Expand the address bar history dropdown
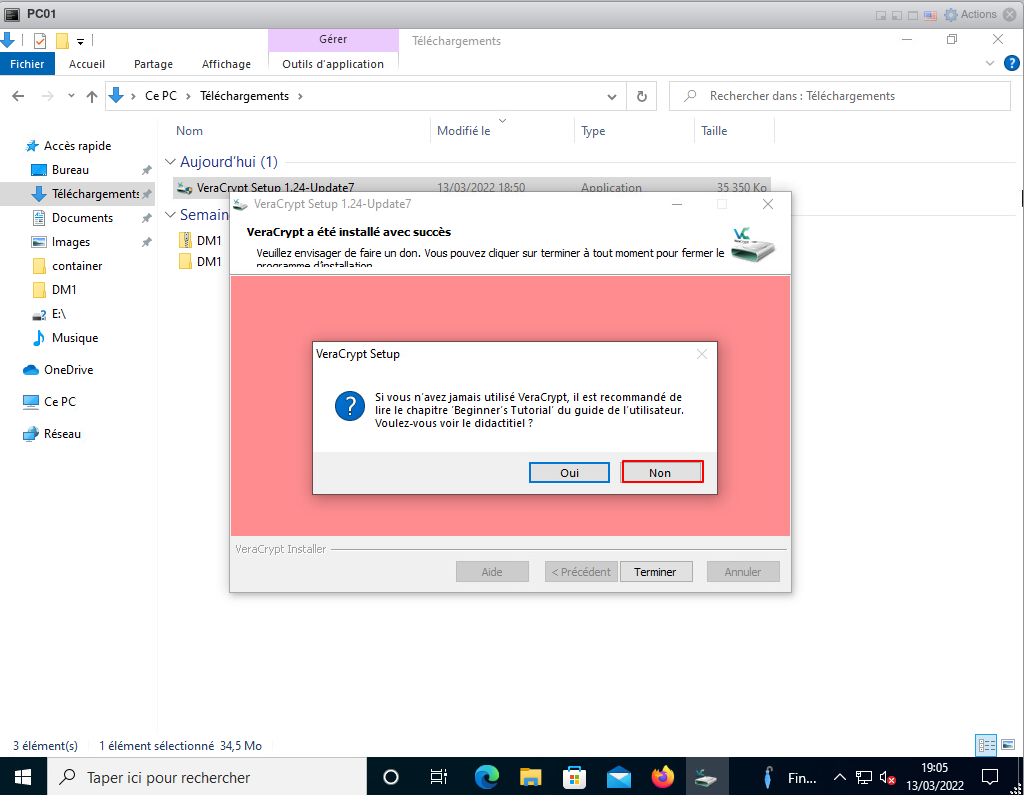 (x=612, y=96)
